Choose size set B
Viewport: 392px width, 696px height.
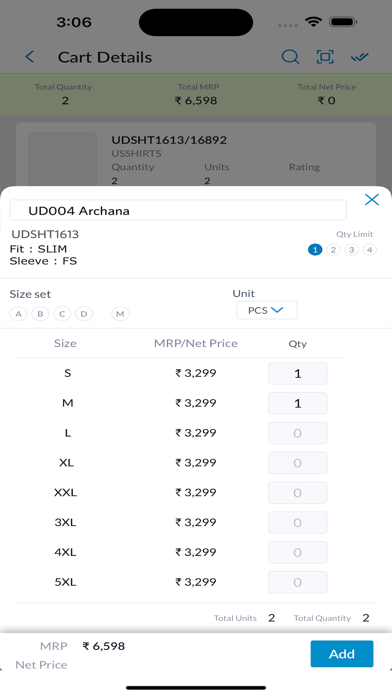(x=40, y=314)
